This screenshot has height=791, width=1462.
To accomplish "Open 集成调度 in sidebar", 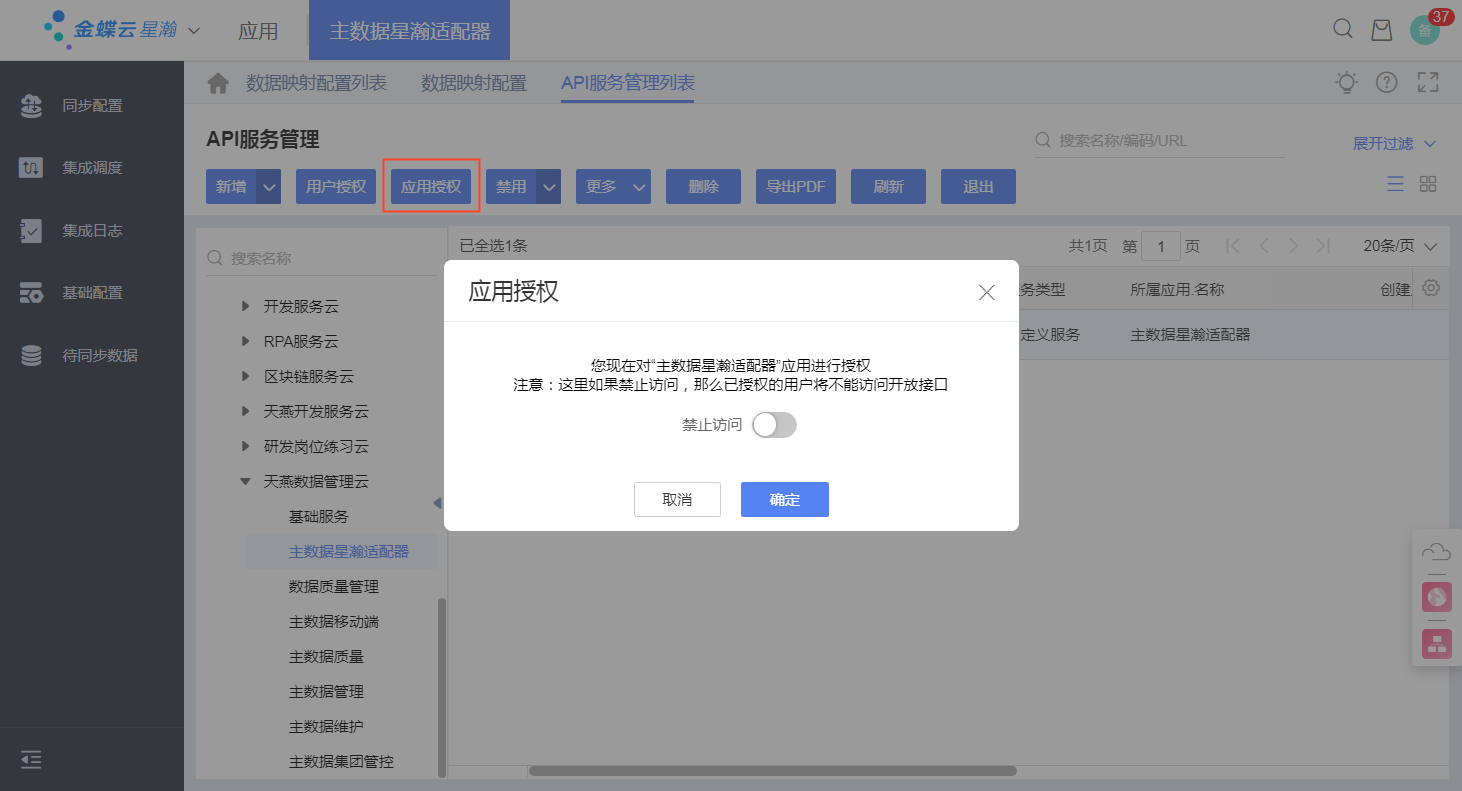I will pos(92,167).
